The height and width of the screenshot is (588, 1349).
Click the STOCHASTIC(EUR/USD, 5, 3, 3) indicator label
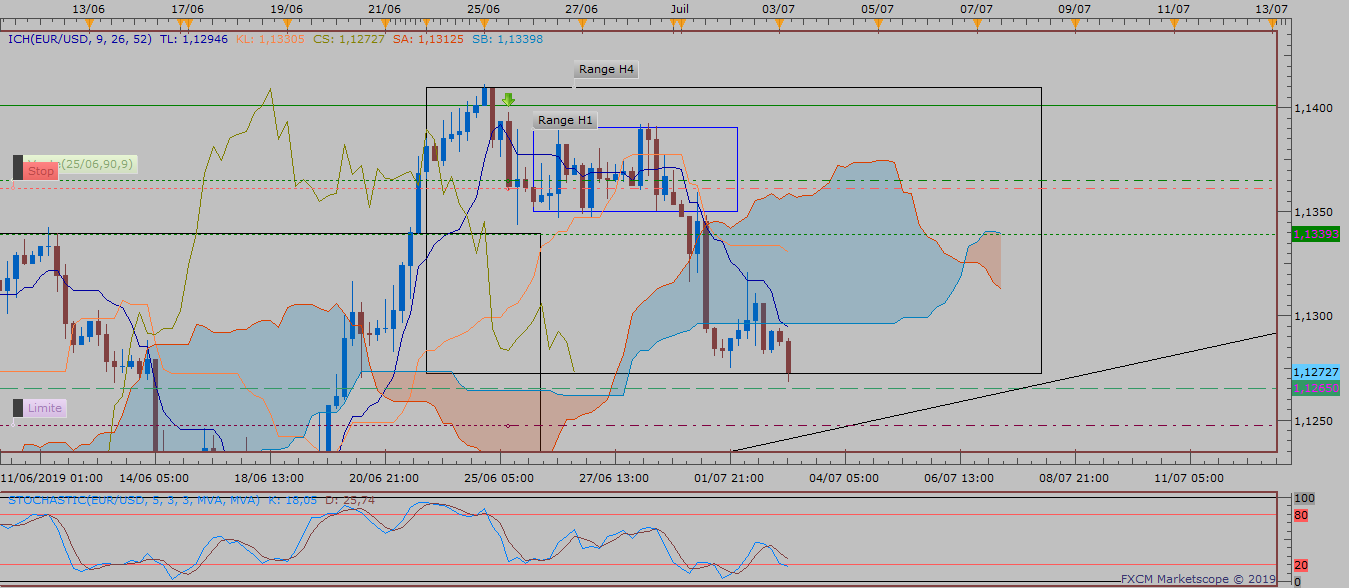click(133, 499)
